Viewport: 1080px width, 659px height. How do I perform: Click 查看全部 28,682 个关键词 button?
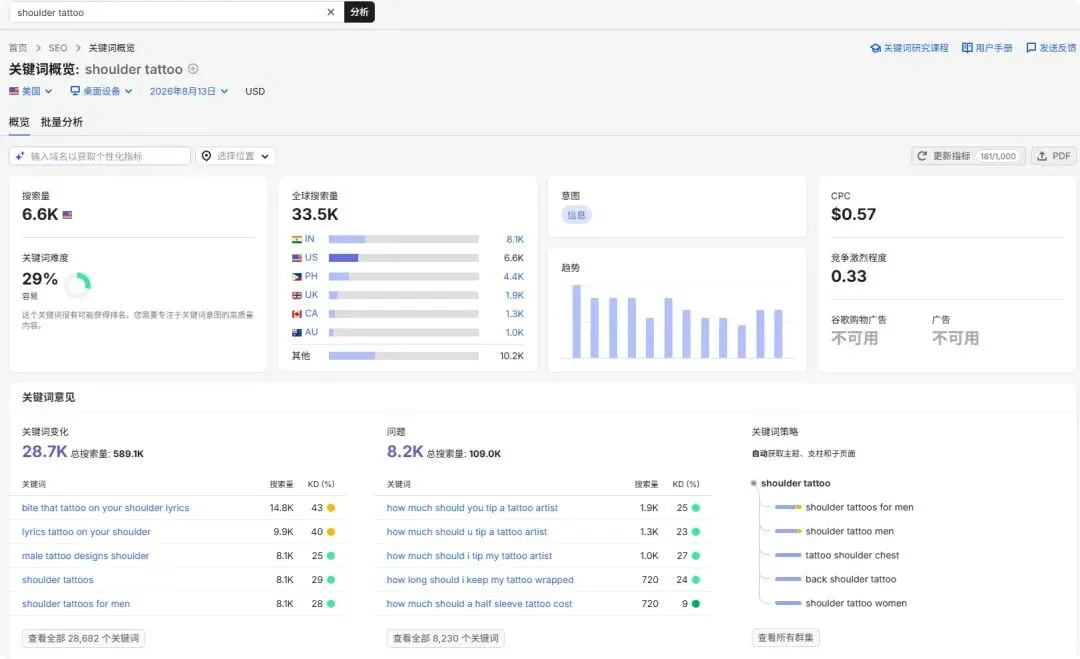[83, 638]
